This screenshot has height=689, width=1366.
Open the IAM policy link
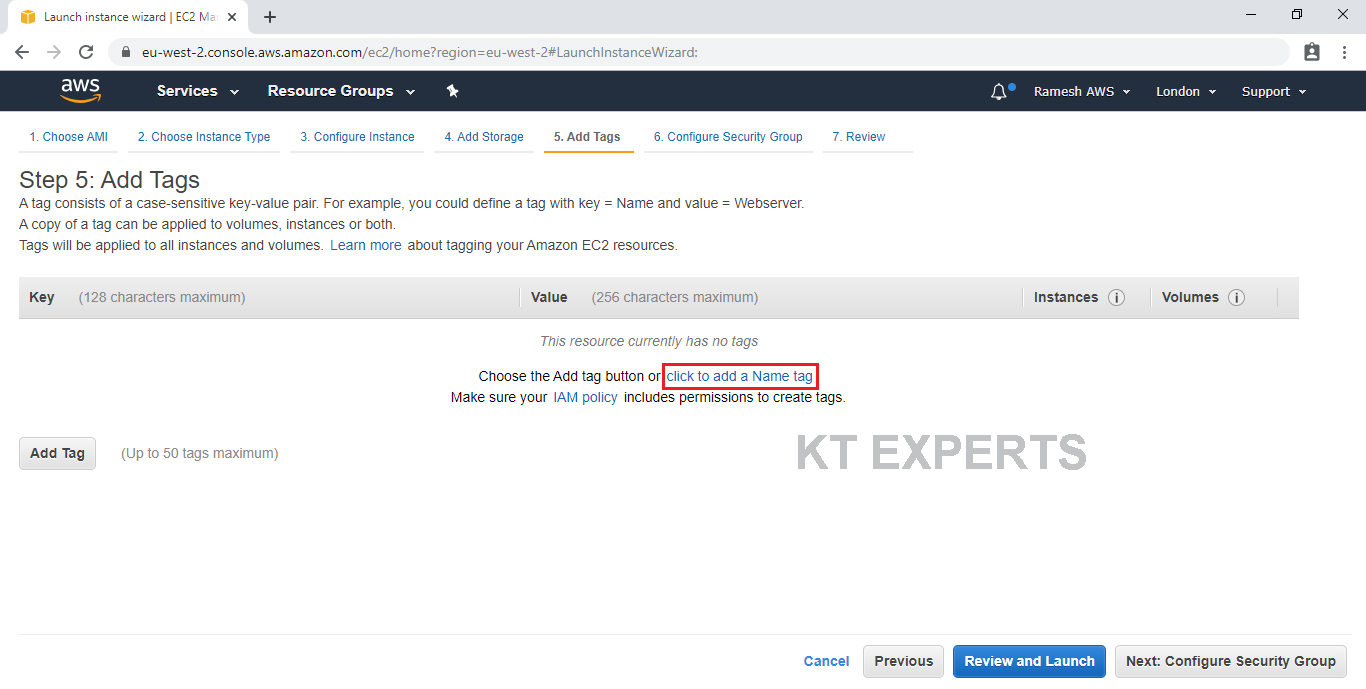click(585, 397)
